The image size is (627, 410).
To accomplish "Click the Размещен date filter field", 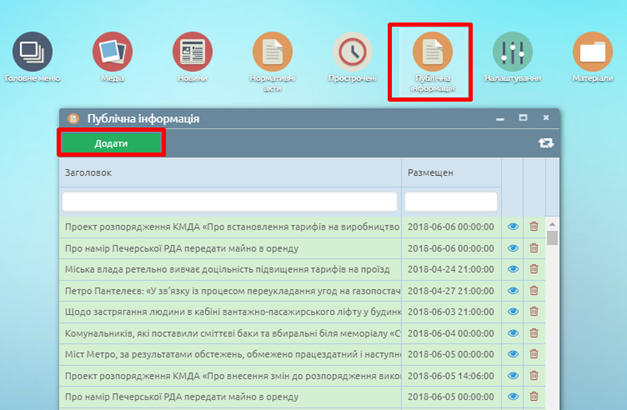I will (x=449, y=202).
